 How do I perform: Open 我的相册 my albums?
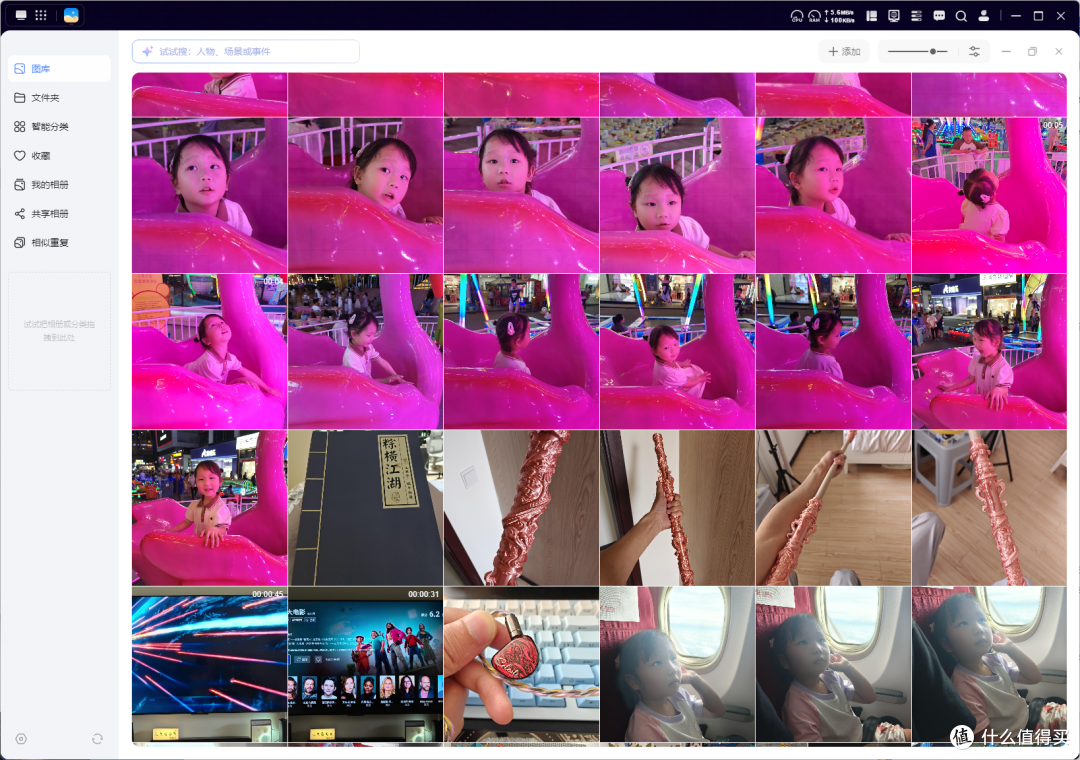59,185
